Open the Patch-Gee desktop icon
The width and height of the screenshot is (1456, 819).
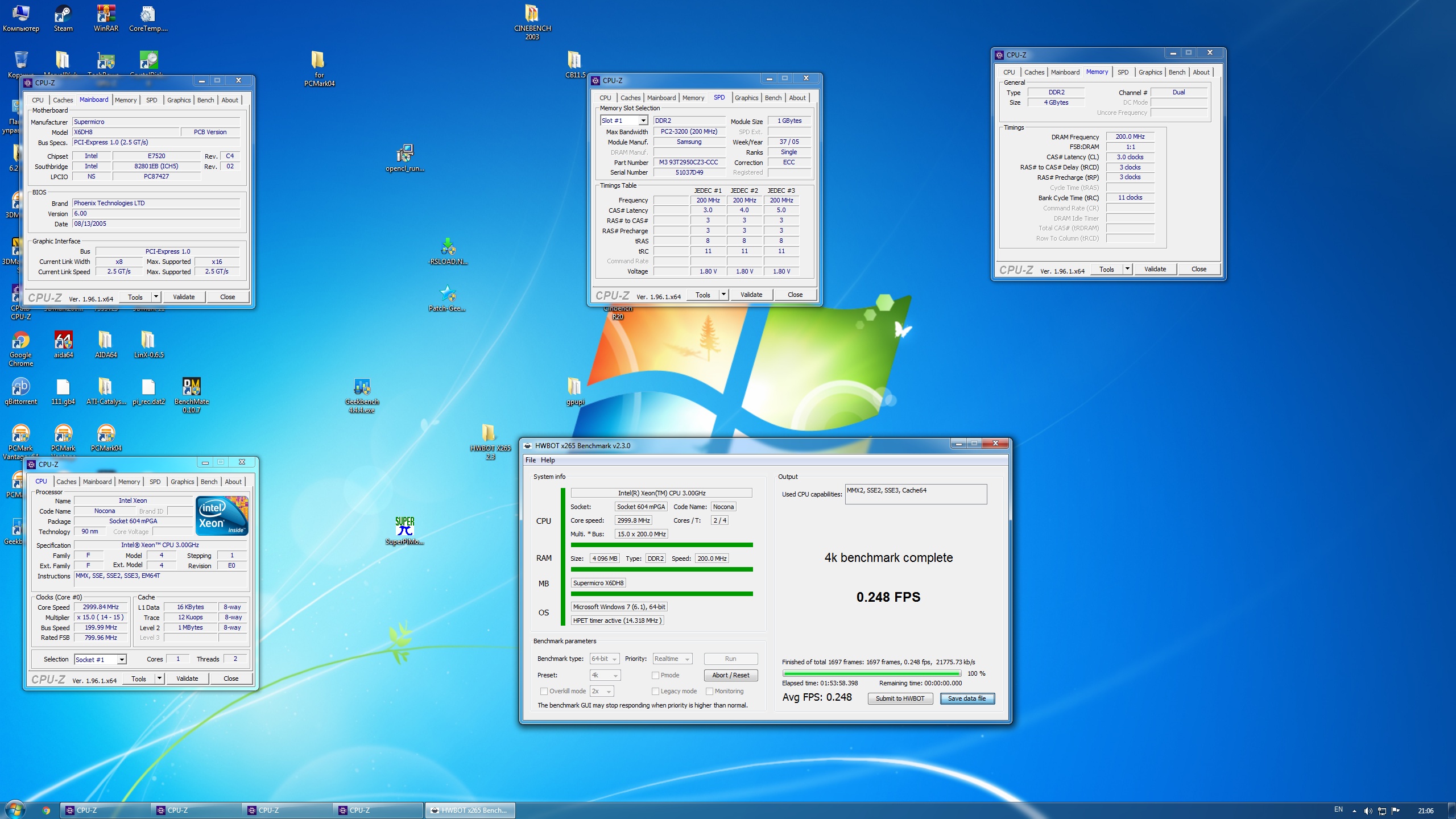pyautogui.click(x=448, y=298)
